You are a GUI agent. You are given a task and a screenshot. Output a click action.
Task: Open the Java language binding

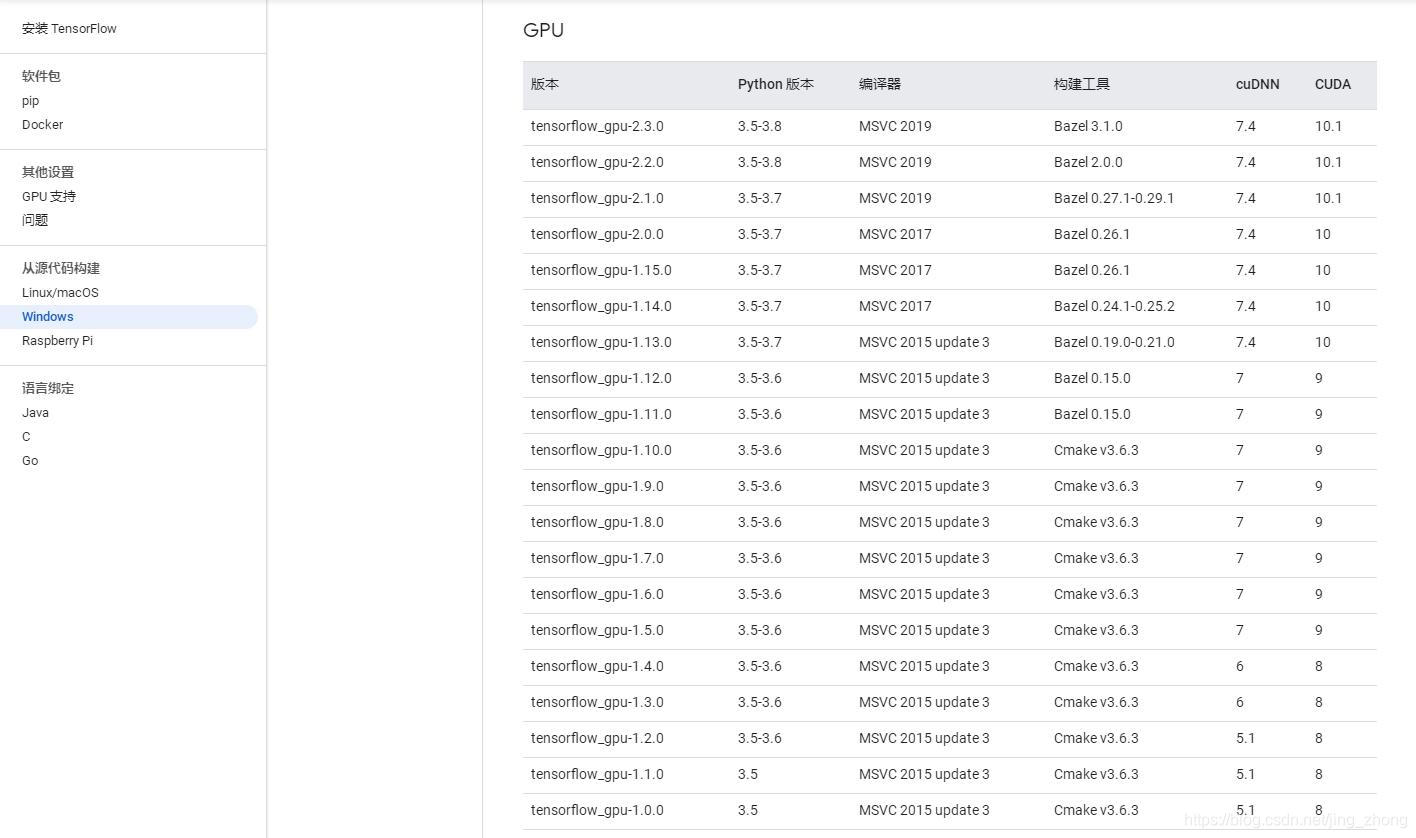point(35,413)
